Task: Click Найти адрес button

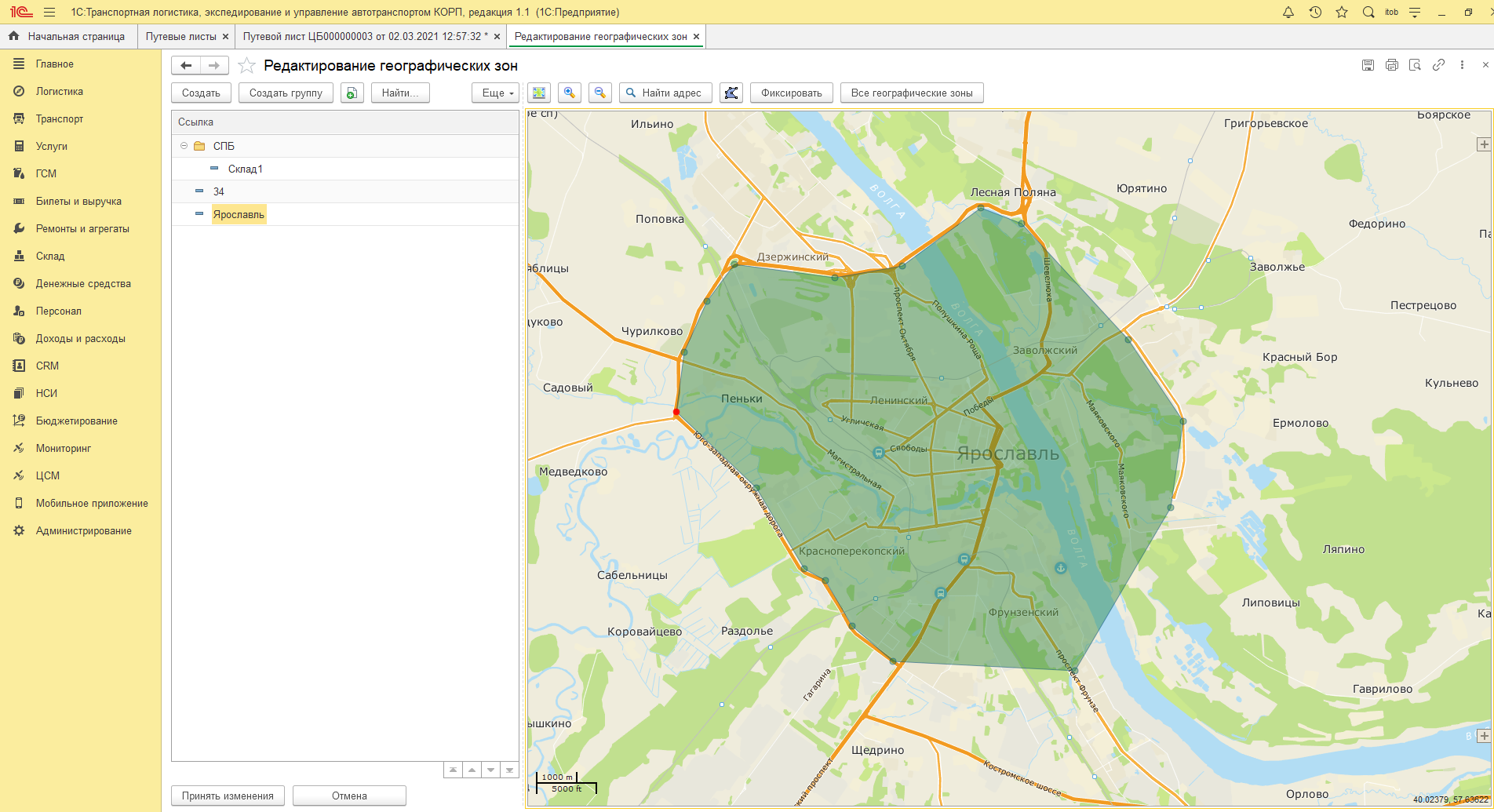Action: point(665,93)
